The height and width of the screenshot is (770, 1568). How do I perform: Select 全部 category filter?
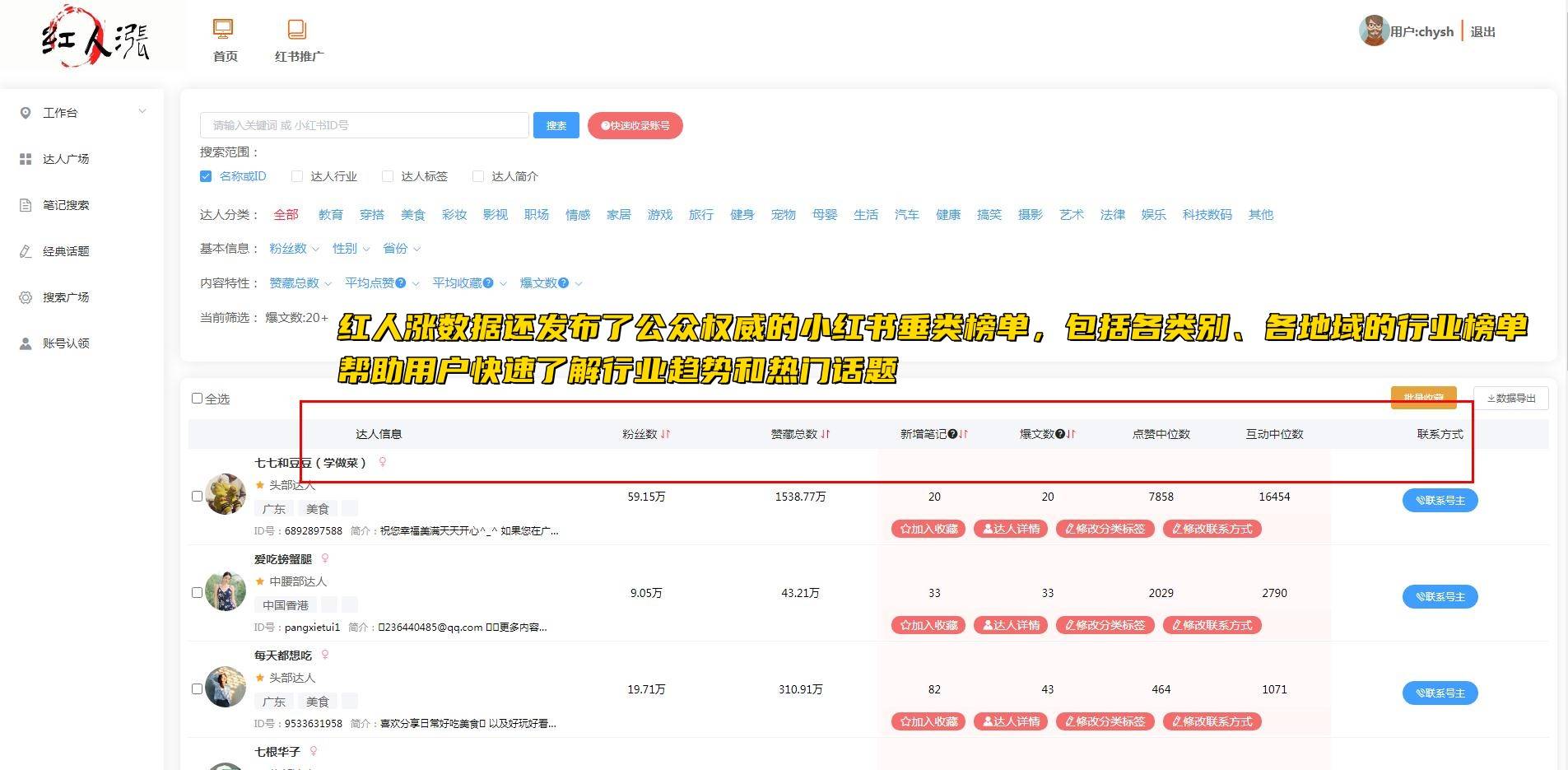(x=286, y=215)
